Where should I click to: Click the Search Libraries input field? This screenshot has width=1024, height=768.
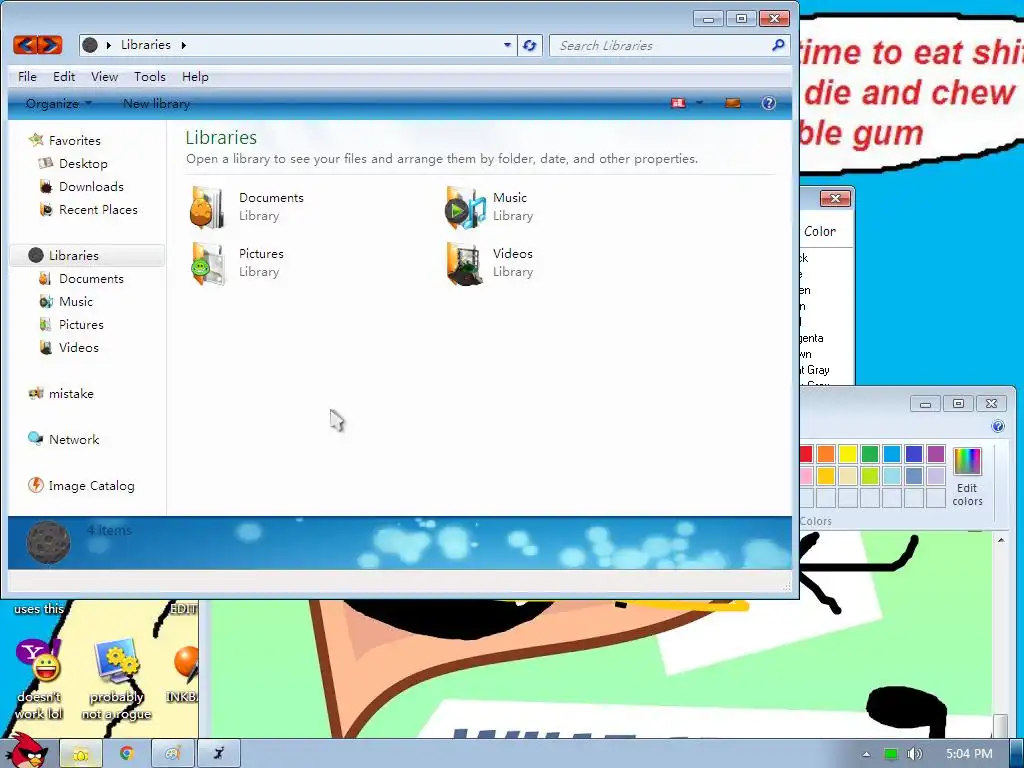click(x=660, y=45)
